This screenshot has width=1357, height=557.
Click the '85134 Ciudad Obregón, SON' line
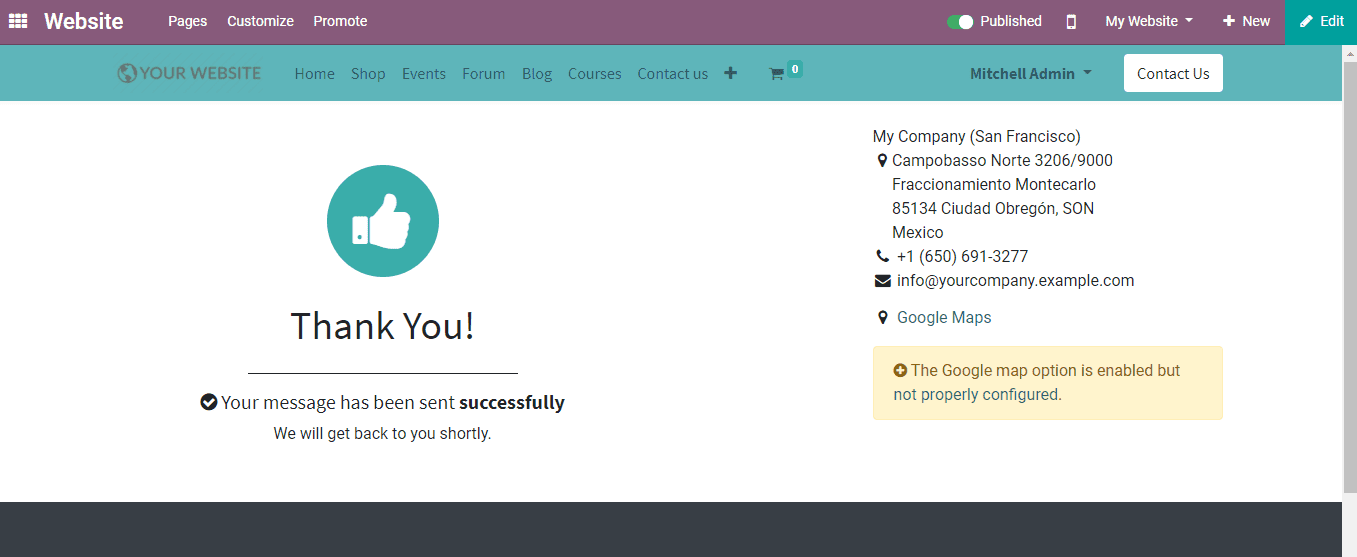(993, 208)
